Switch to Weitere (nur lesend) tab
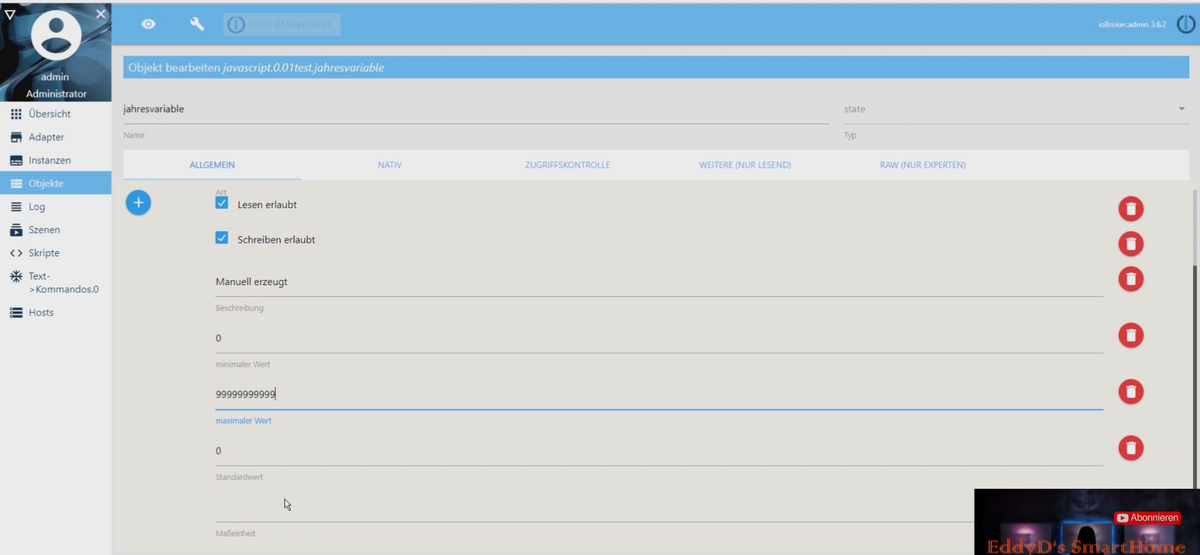 tap(745, 165)
